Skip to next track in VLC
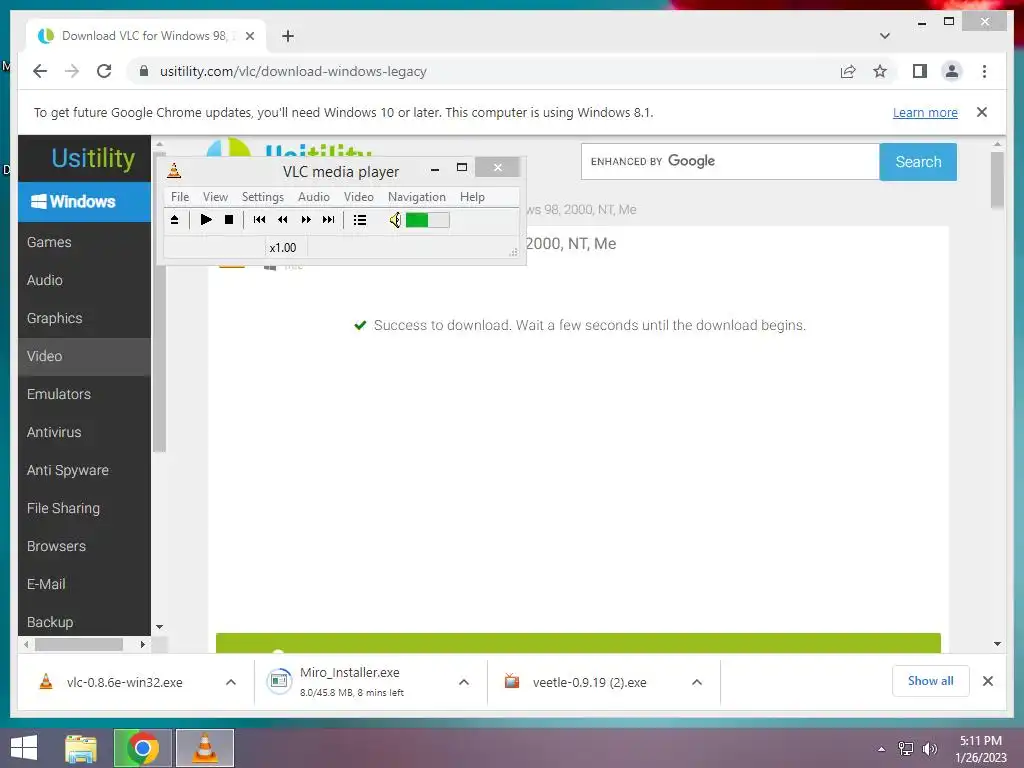Viewport: 1024px width, 768px height. coord(328,220)
